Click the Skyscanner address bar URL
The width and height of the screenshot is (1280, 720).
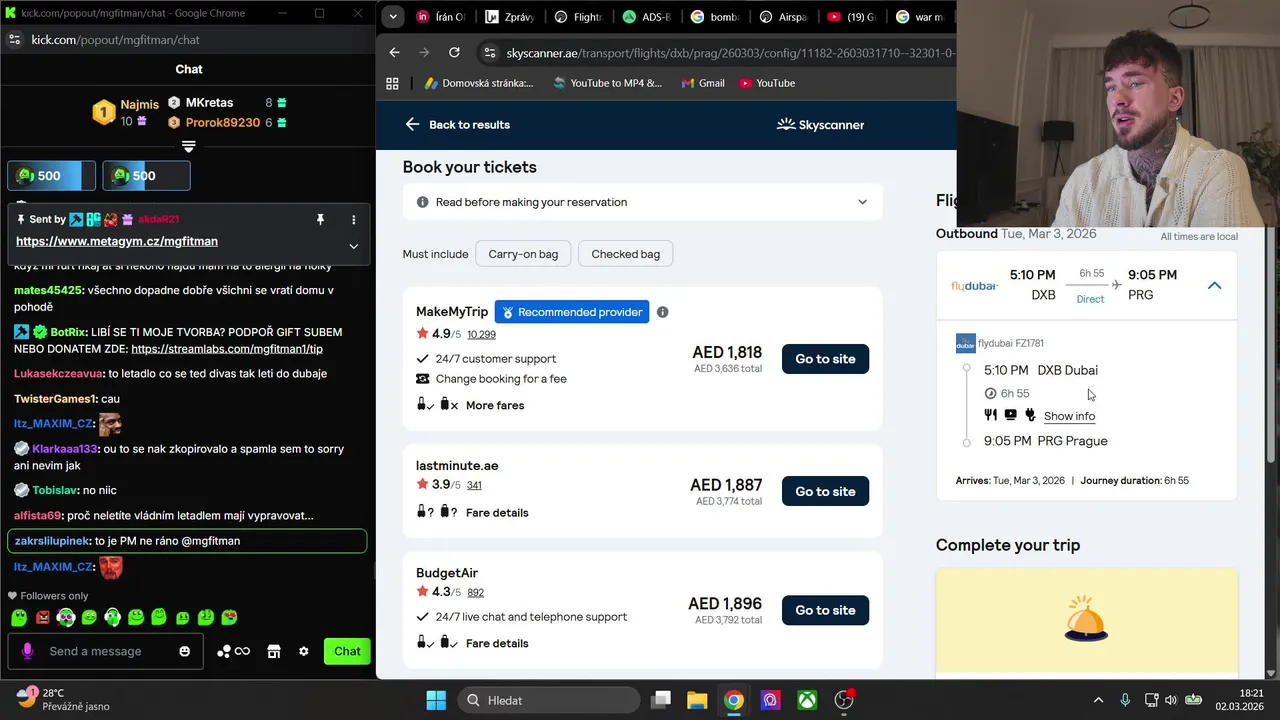pyautogui.click(x=730, y=52)
